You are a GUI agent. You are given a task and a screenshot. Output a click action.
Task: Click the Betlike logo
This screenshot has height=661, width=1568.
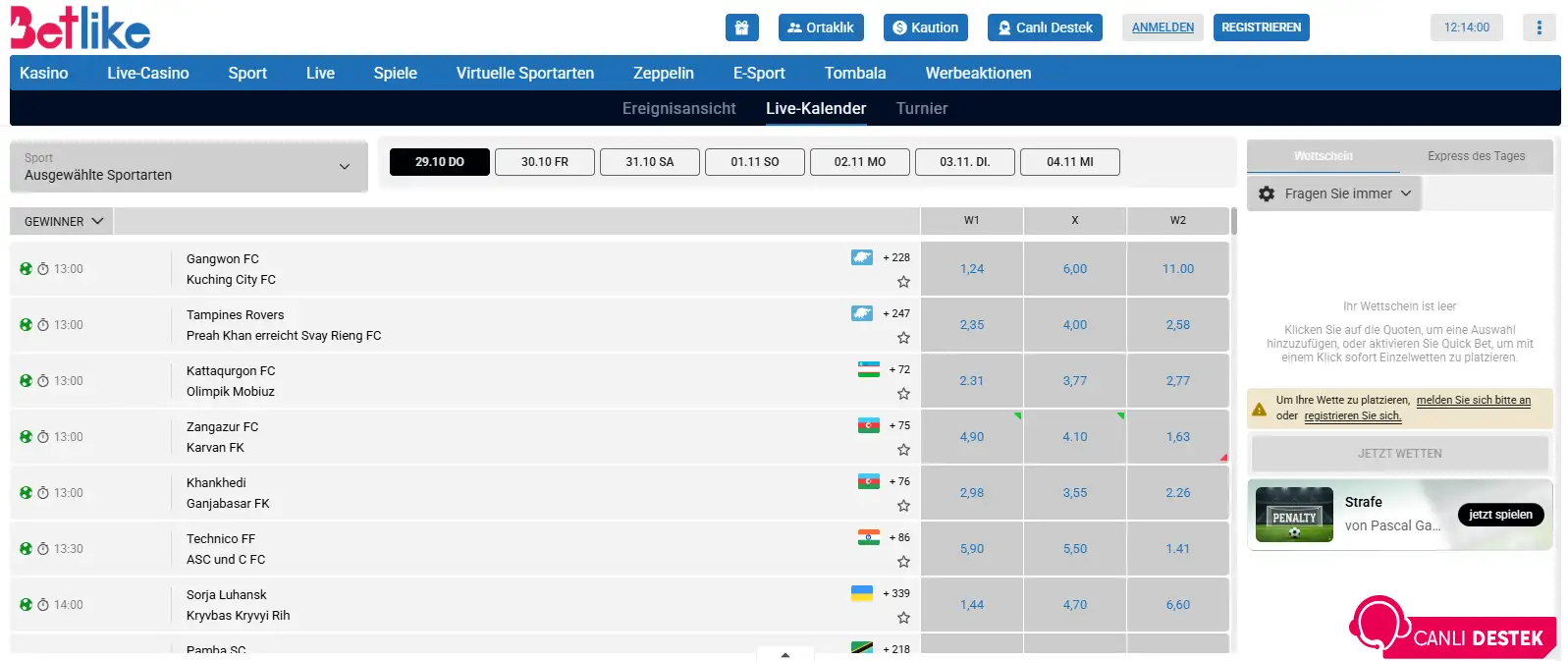pos(81,28)
